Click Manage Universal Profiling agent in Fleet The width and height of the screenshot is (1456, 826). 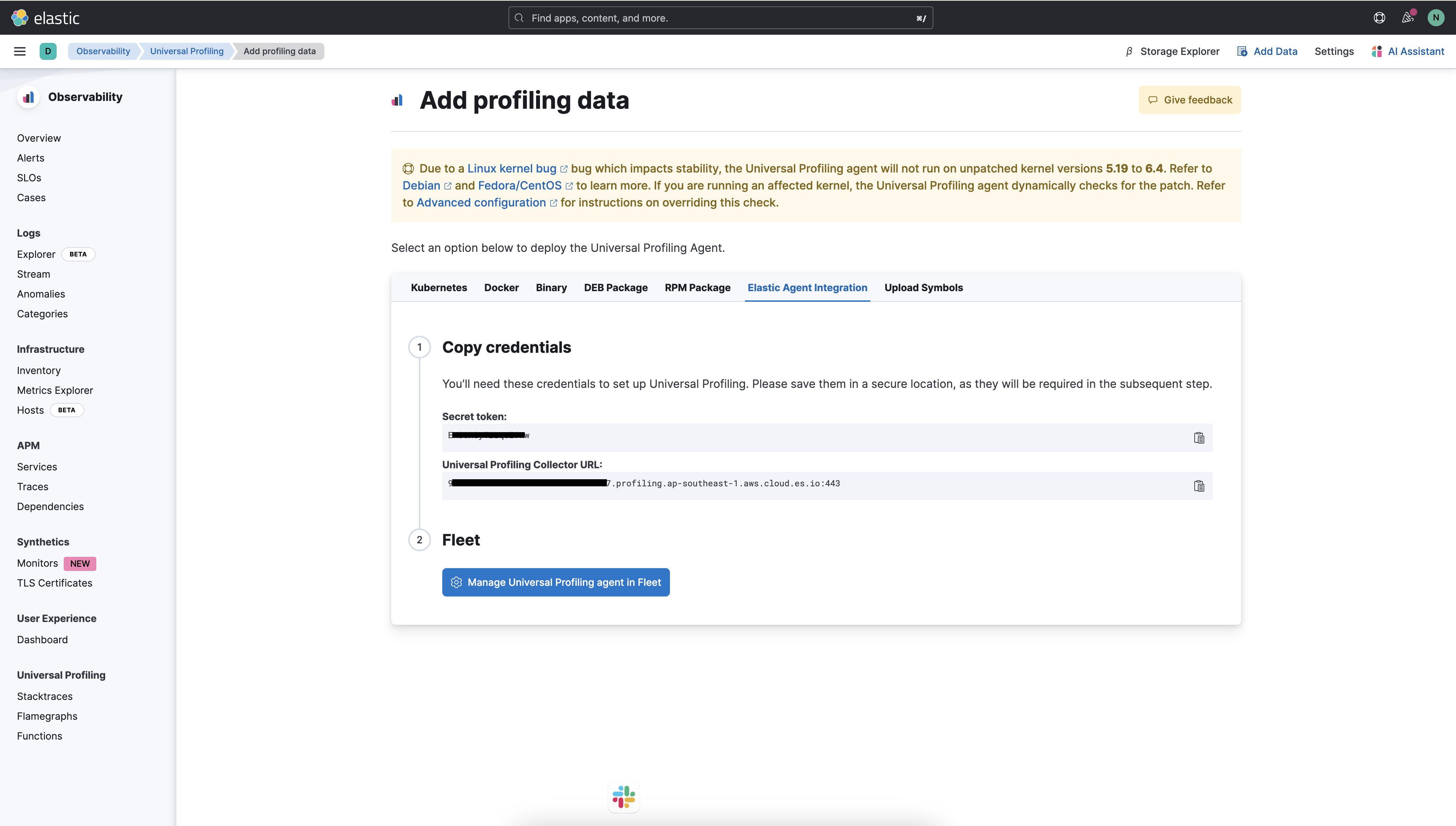(x=556, y=582)
